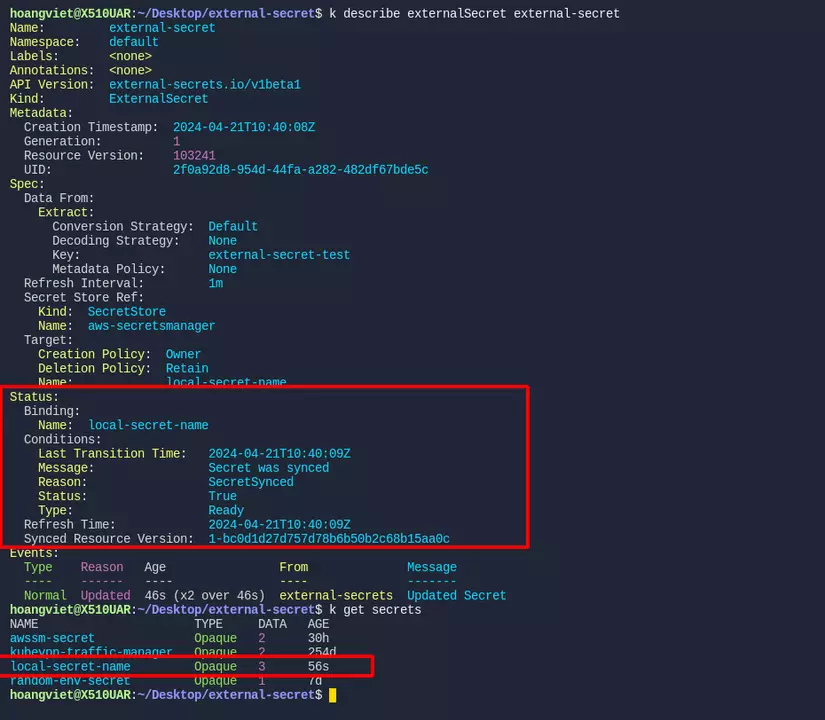The height and width of the screenshot is (720, 825).
Task: Click the Conversion Strategy value 'Default'
Action: pyautogui.click(x=233, y=227)
